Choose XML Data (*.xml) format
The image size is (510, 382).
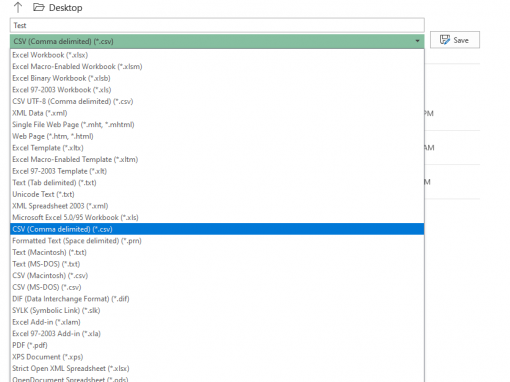pyautogui.click(x=217, y=113)
